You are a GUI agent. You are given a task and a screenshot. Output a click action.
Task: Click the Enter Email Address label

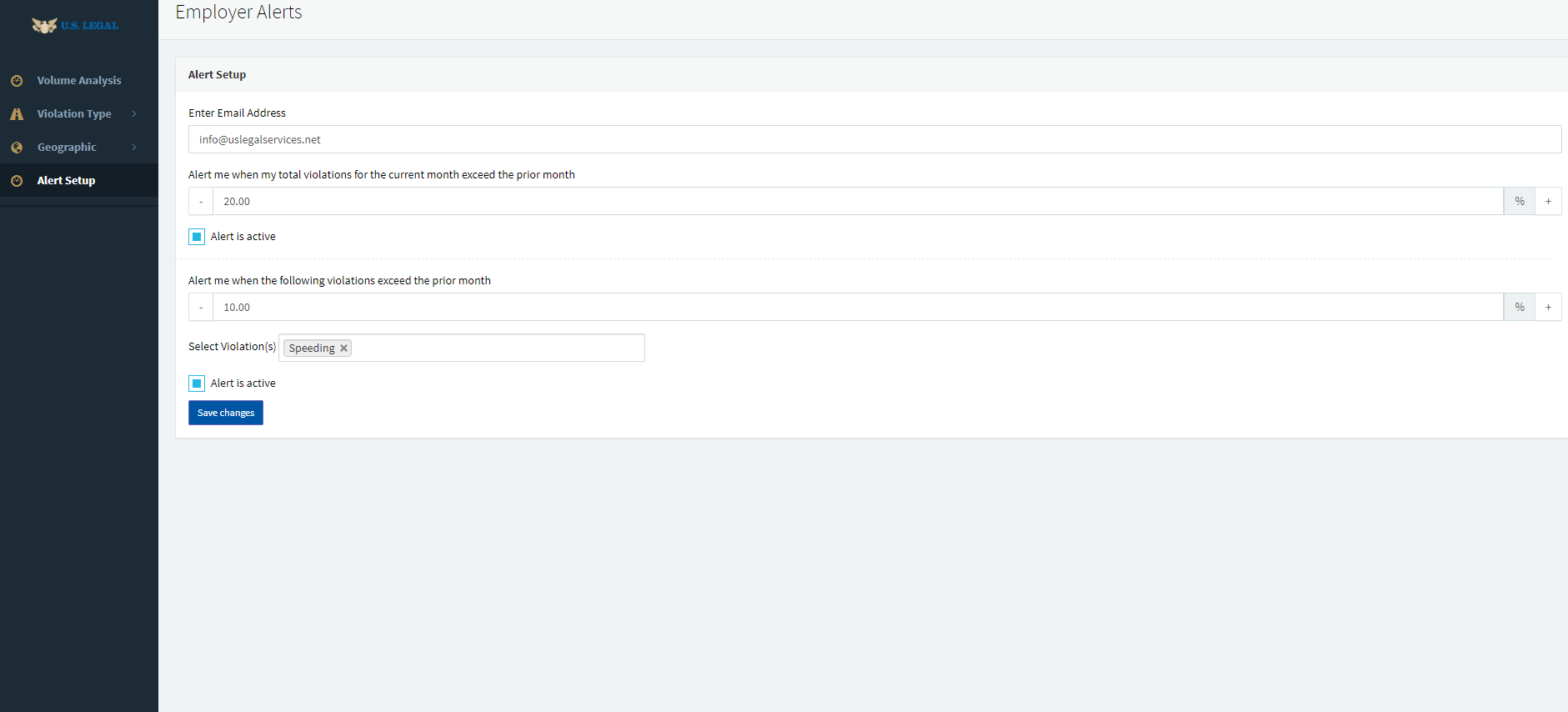(x=237, y=113)
